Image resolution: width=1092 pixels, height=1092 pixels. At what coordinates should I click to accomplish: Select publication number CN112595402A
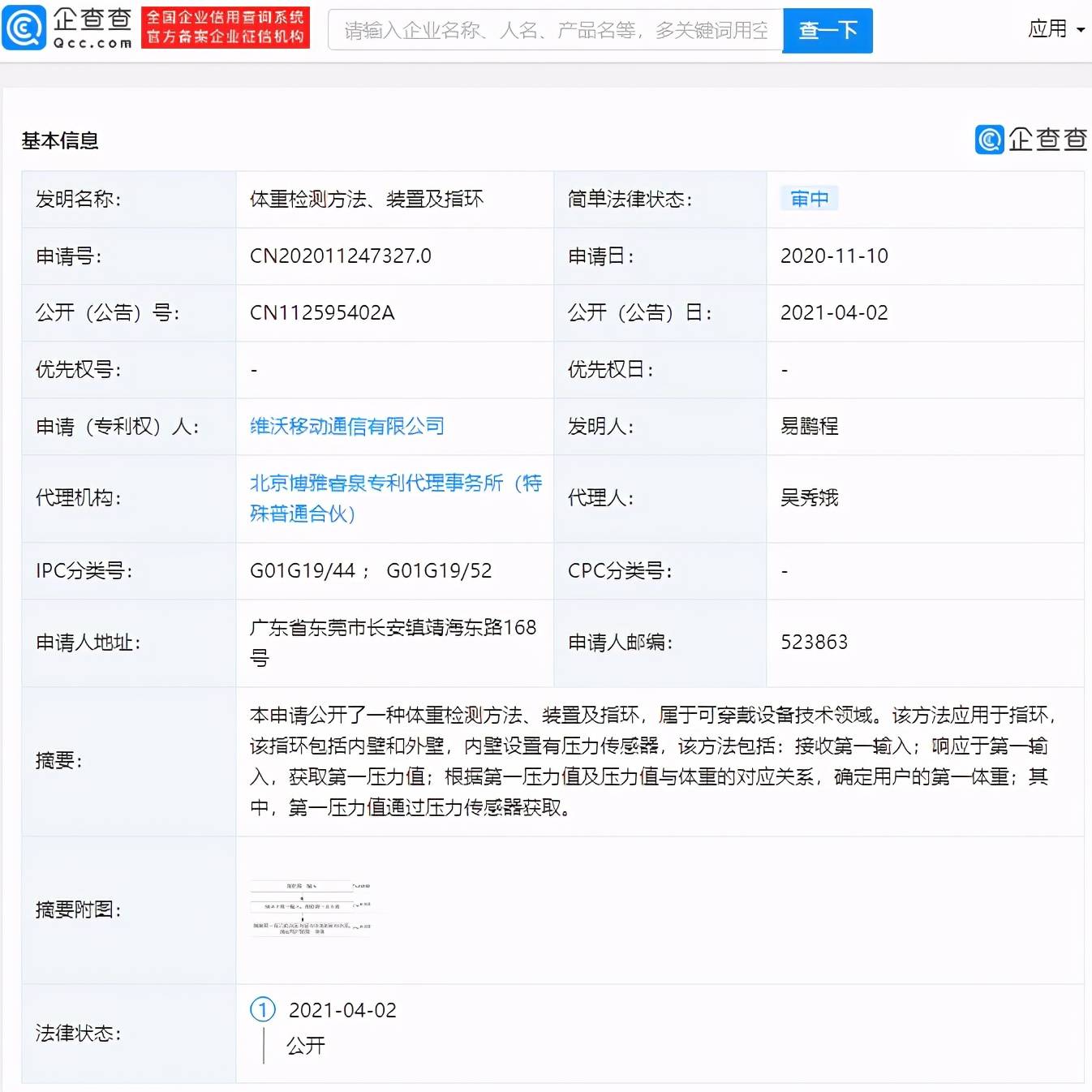pyautogui.click(x=322, y=312)
